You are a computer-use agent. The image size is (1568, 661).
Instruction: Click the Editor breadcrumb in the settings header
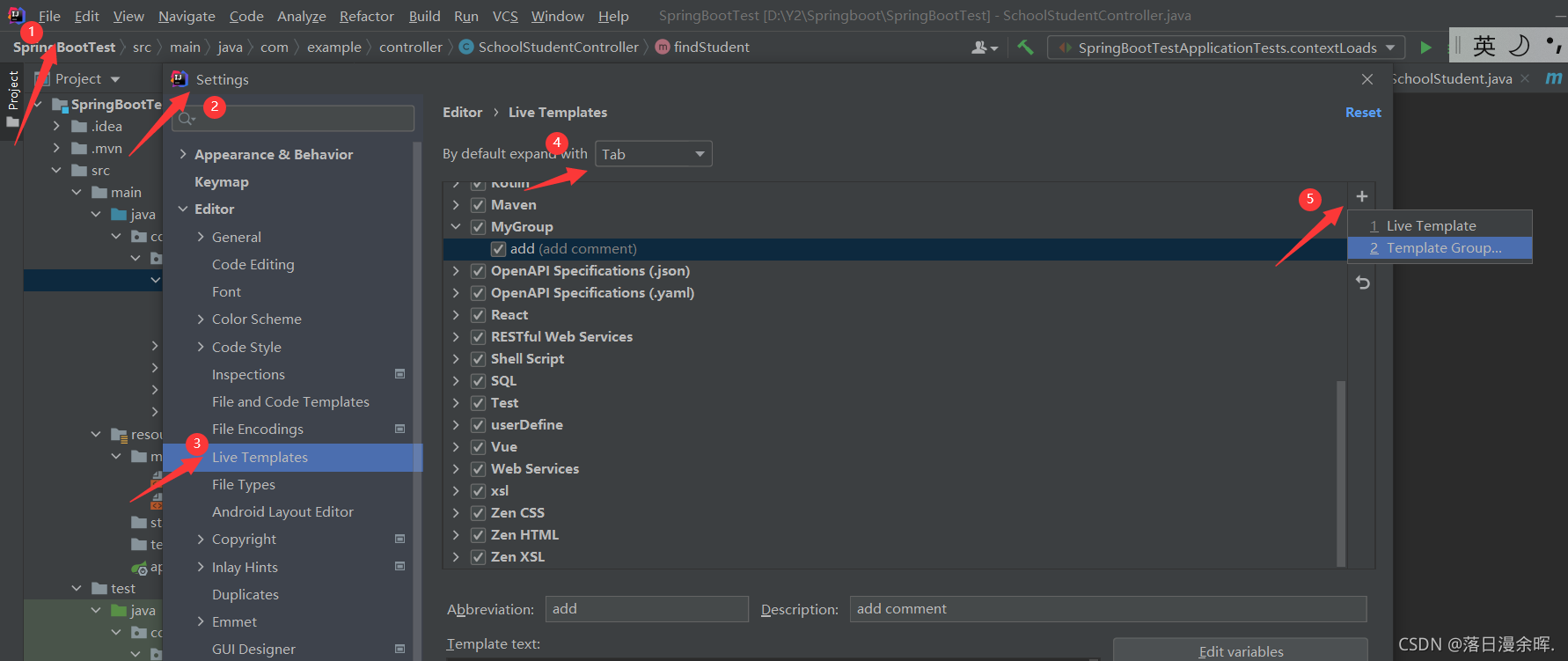click(x=462, y=113)
